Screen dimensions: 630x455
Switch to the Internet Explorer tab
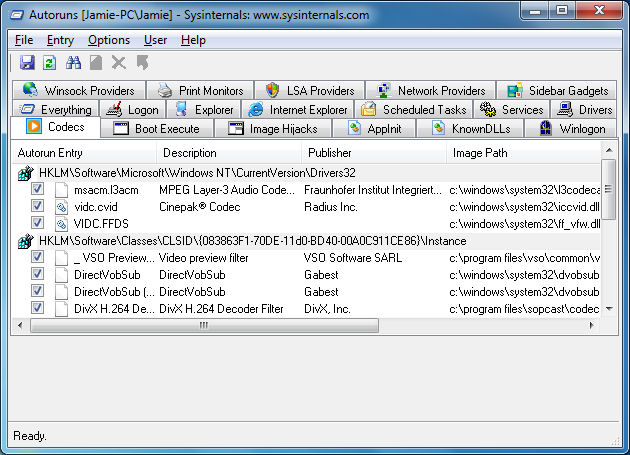tap(298, 109)
